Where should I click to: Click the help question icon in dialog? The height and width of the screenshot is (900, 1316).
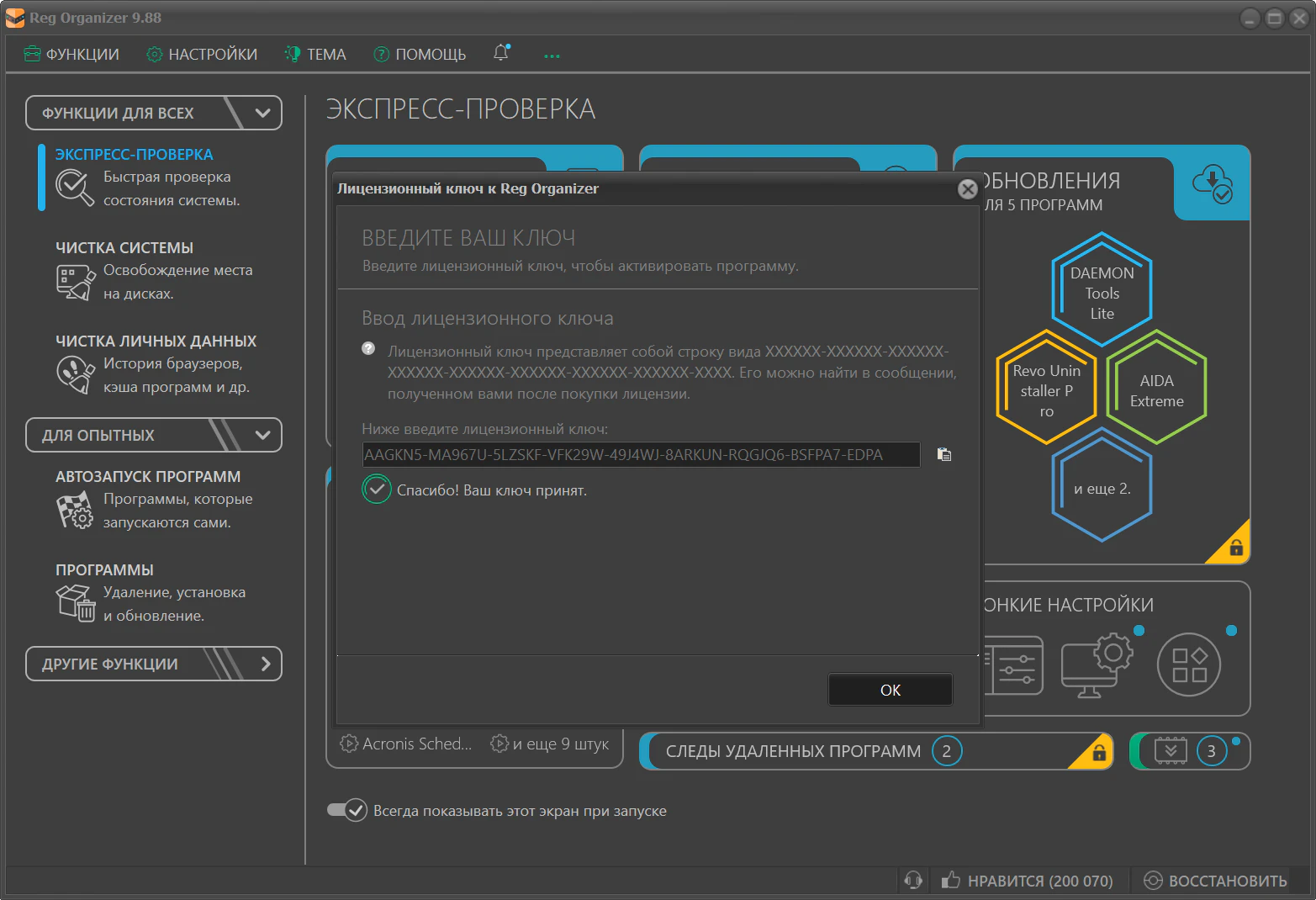tap(368, 349)
